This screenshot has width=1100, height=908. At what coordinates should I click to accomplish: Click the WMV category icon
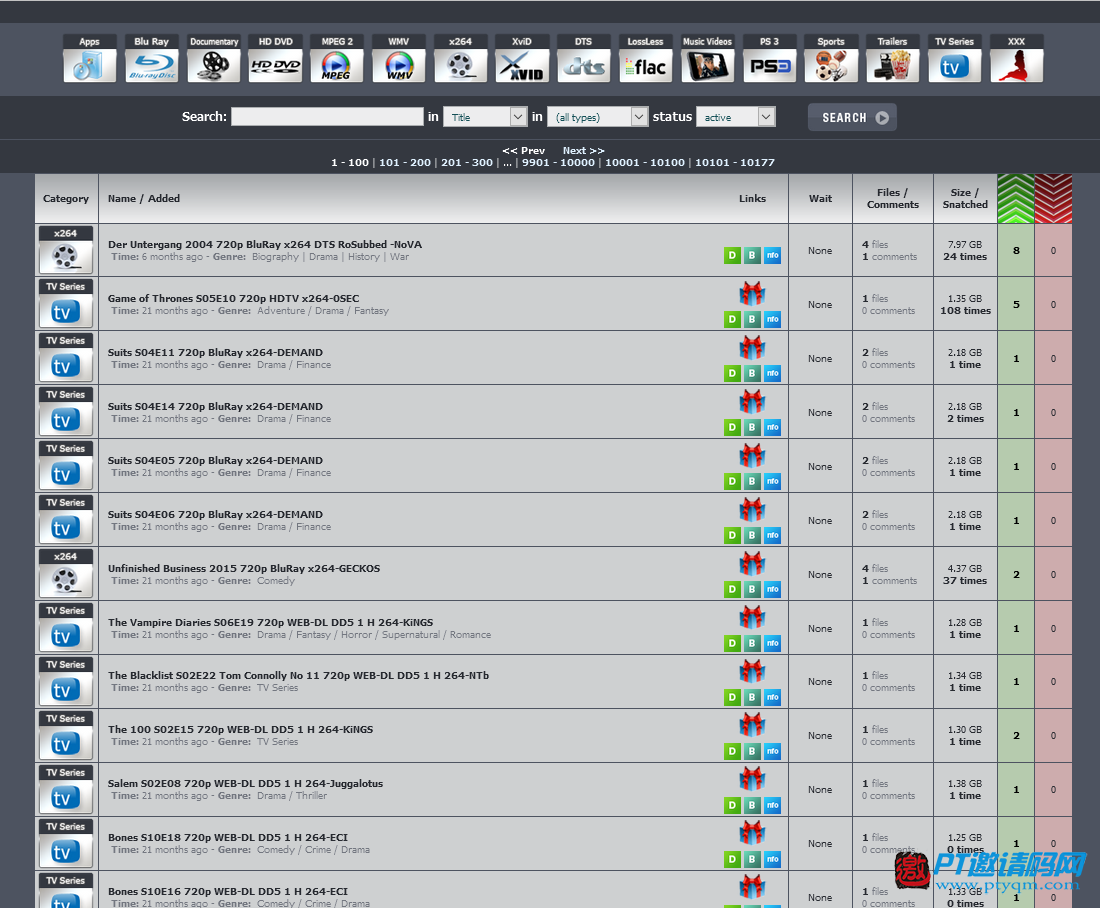pyautogui.click(x=398, y=58)
